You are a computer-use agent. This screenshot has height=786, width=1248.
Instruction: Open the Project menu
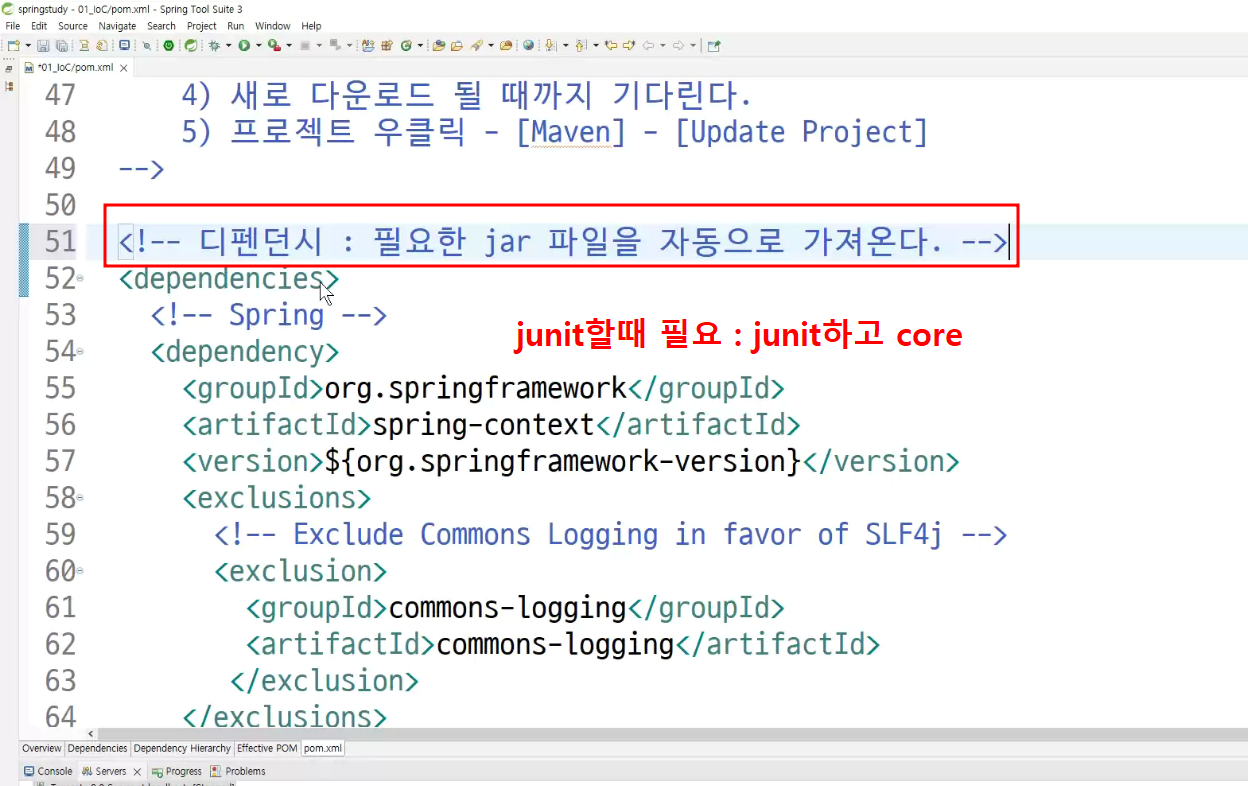(202, 26)
